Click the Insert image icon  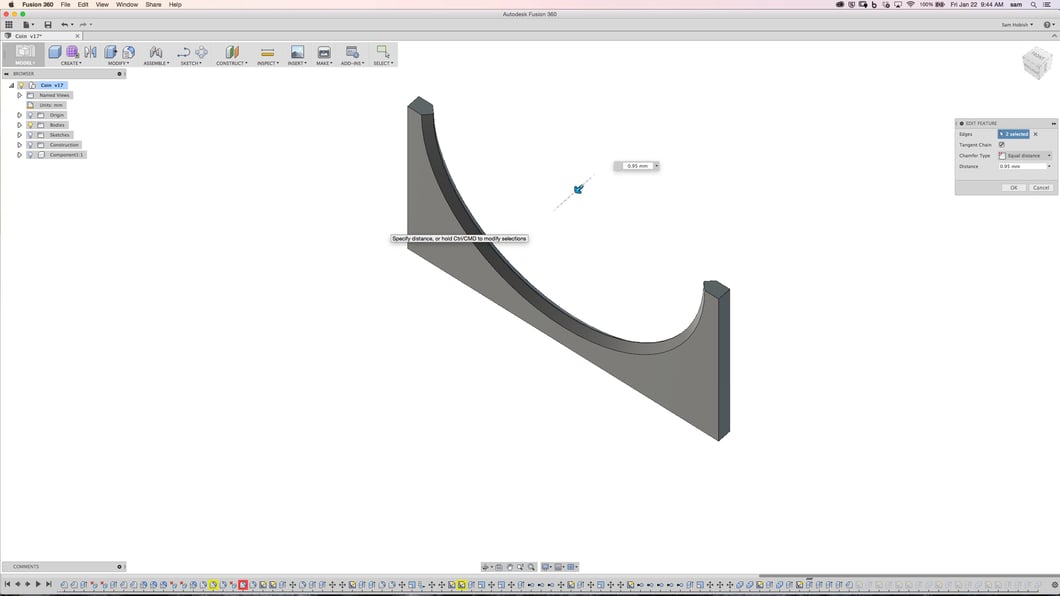[x=297, y=52]
